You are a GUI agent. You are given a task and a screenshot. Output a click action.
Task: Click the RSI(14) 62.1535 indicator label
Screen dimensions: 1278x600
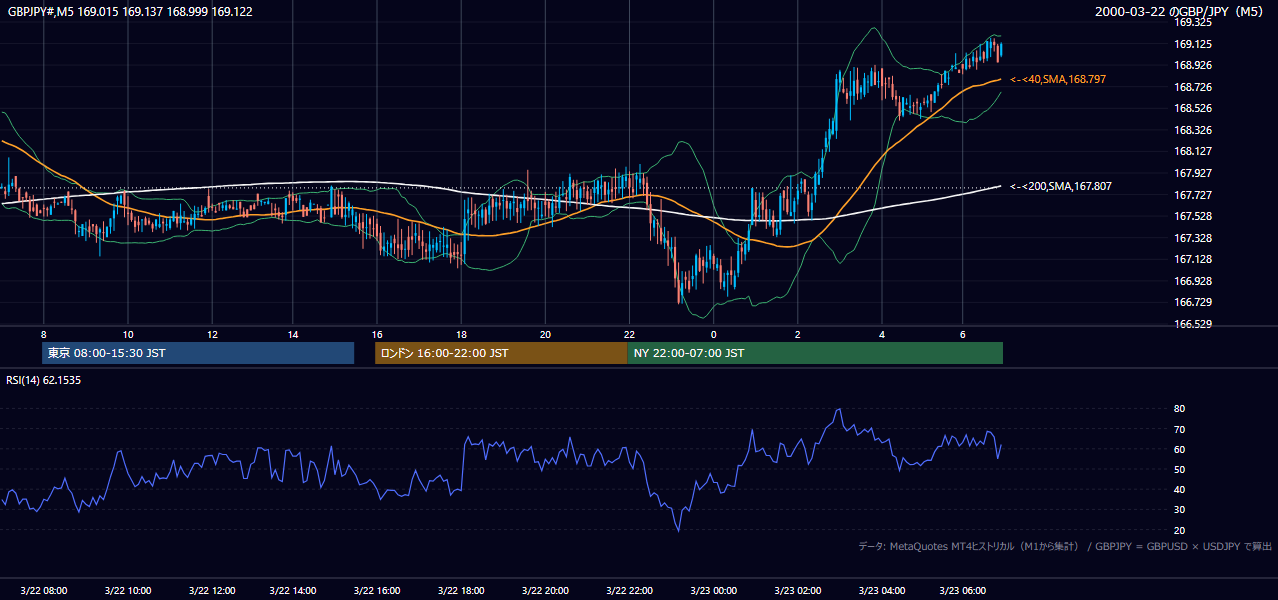click(x=44, y=380)
